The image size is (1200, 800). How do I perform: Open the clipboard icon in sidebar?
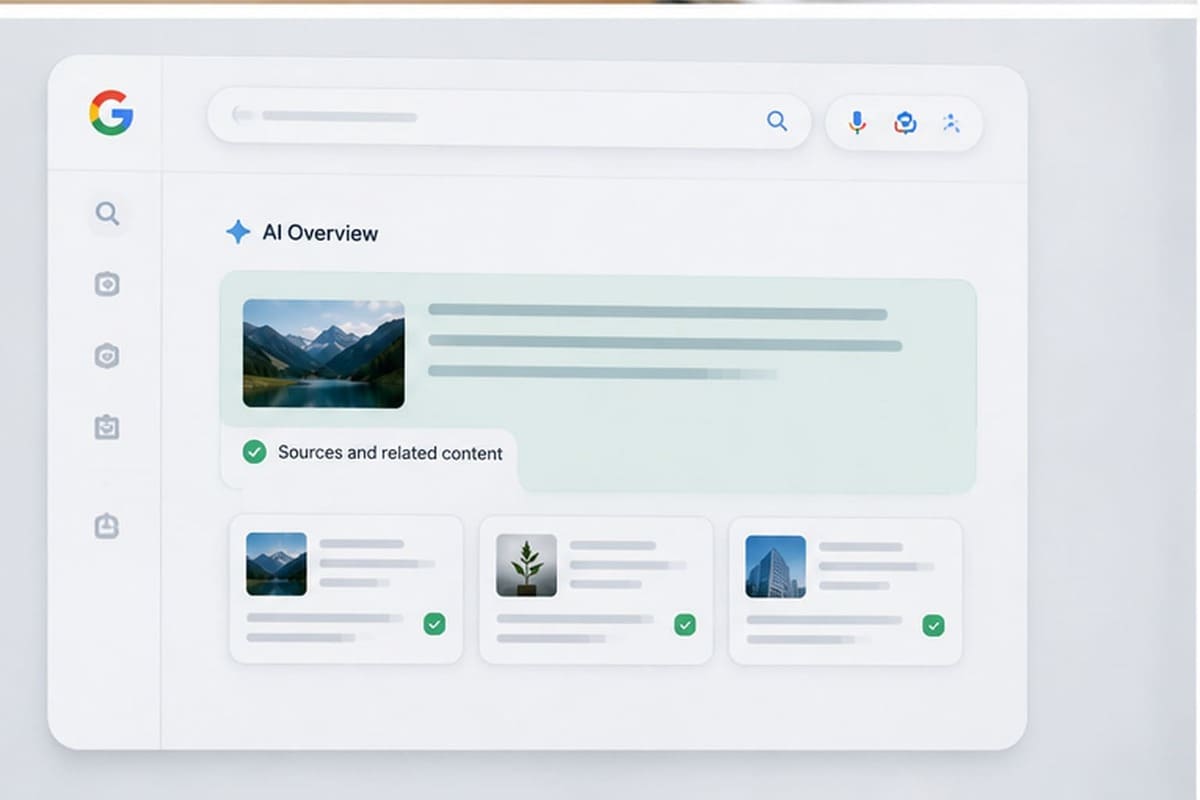click(107, 427)
